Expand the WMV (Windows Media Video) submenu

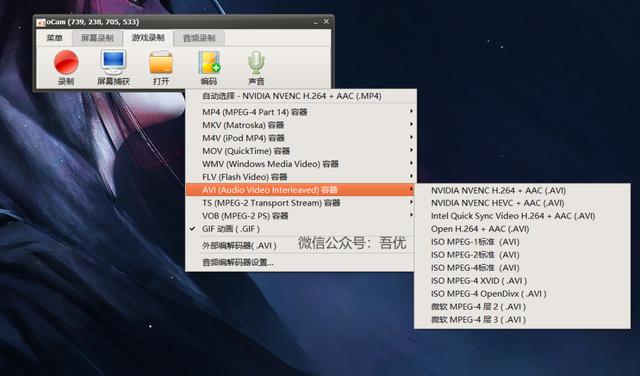[x=301, y=164]
